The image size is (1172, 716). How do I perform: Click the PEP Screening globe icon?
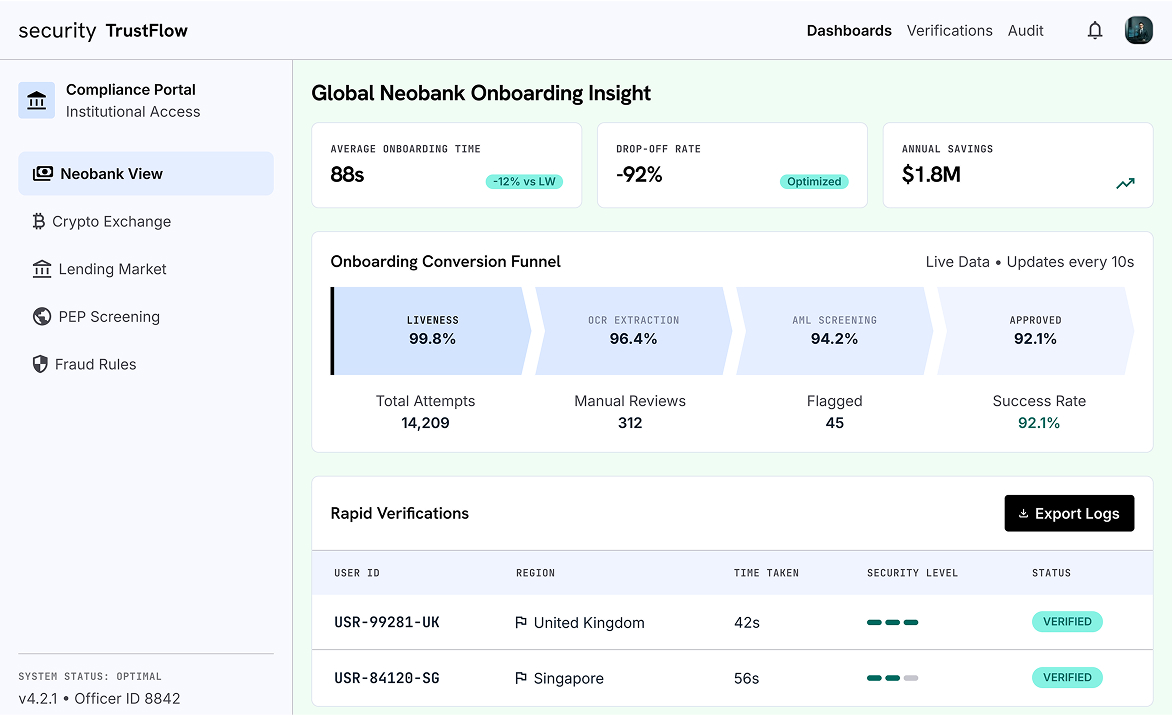click(x=42, y=316)
